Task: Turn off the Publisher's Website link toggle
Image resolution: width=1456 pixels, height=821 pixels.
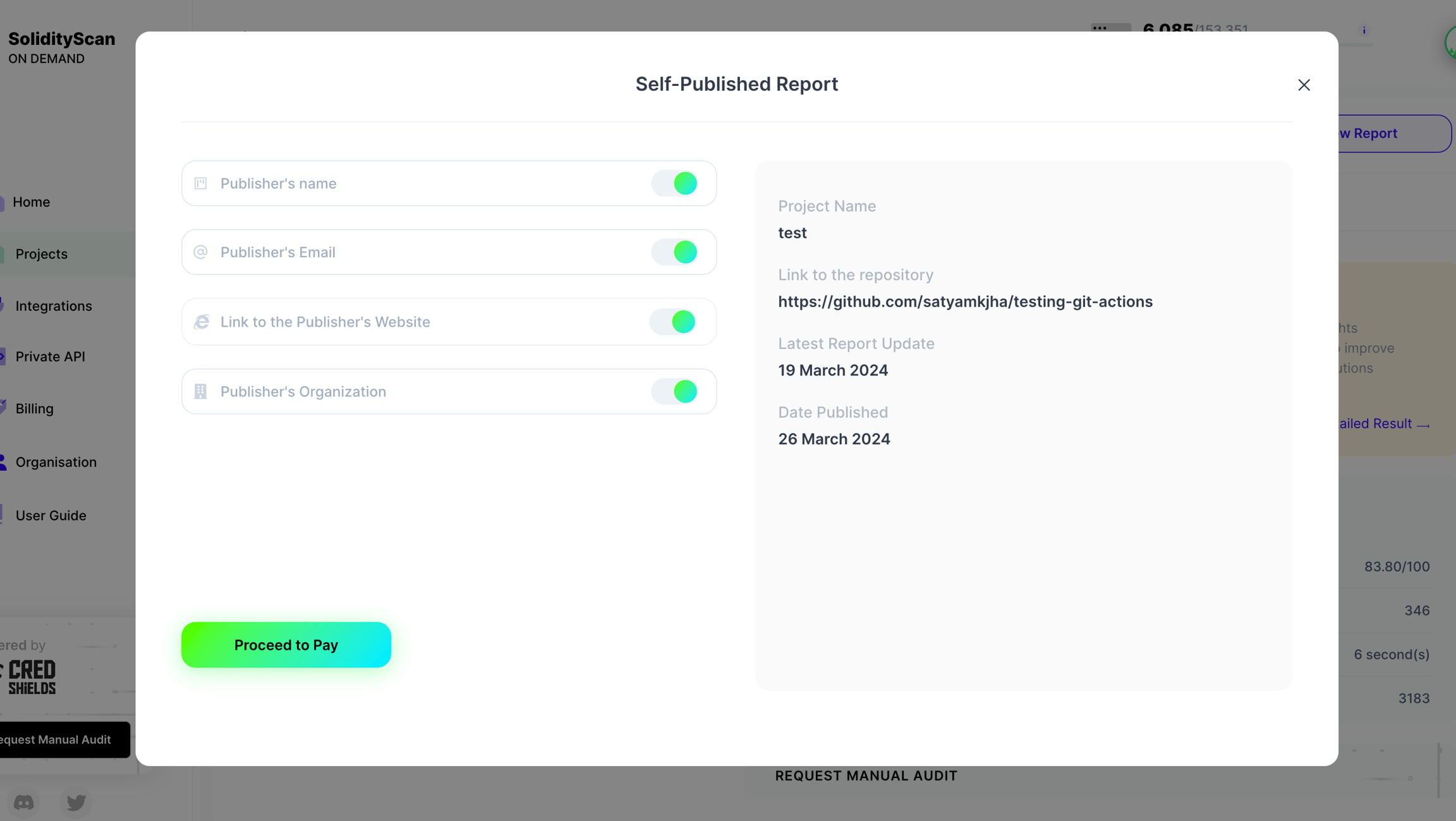Action: (674, 322)
